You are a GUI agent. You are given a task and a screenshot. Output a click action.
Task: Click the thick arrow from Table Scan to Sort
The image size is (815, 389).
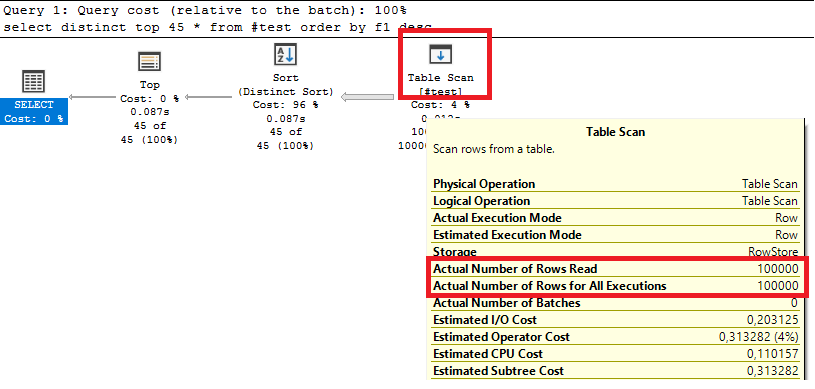click(x=367, y=97)
